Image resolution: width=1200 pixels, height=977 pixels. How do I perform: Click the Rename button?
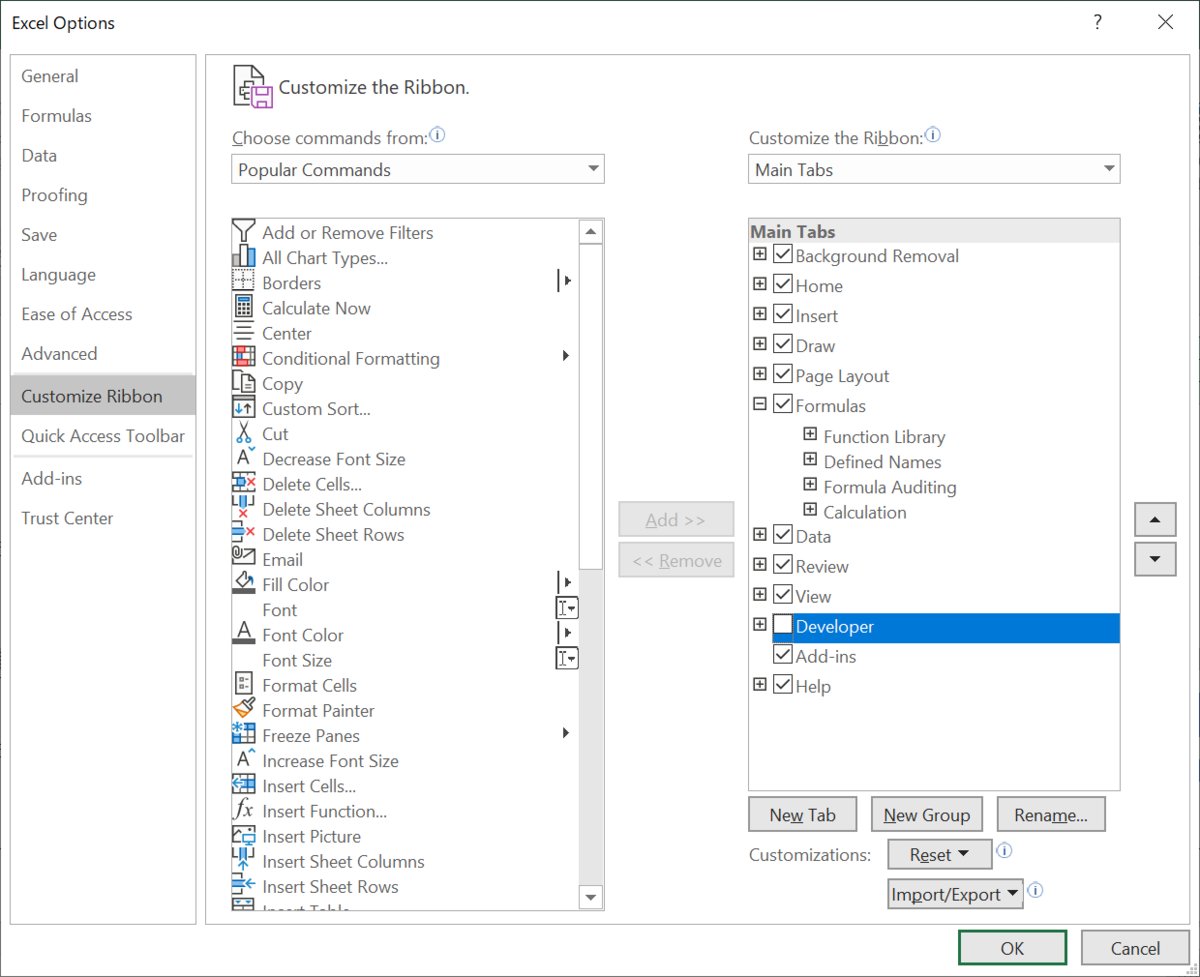[1051, 814]
